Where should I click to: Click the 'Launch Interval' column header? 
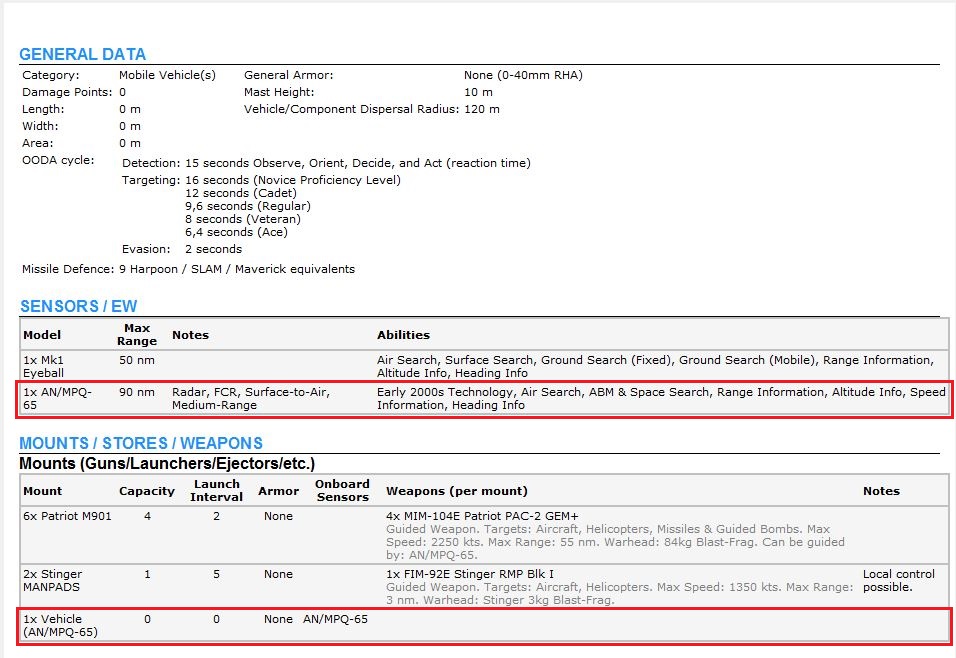[216, 490]
